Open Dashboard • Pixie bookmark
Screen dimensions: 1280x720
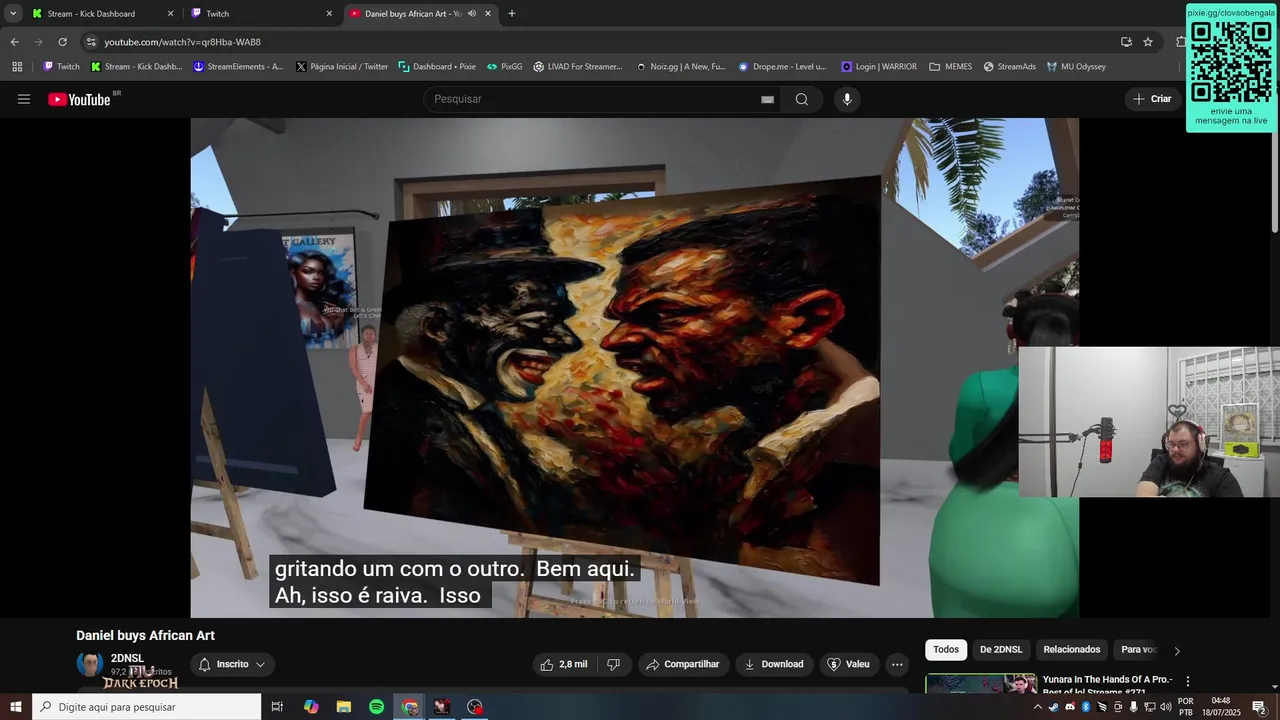(x=437, y=67)
